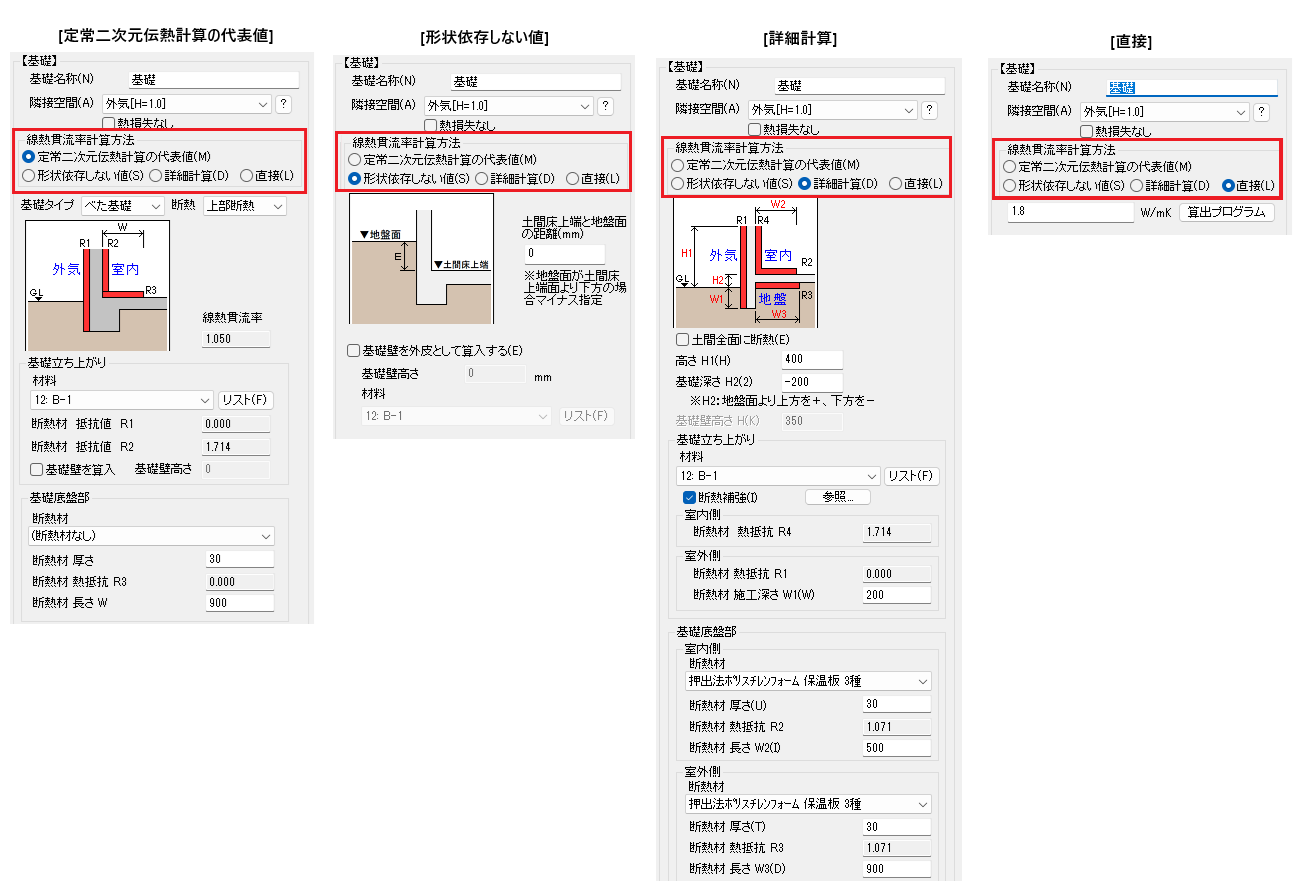Click the ? help button in first panel
The width and height of the screenshot is (1300, 889).
pos(283,103)
